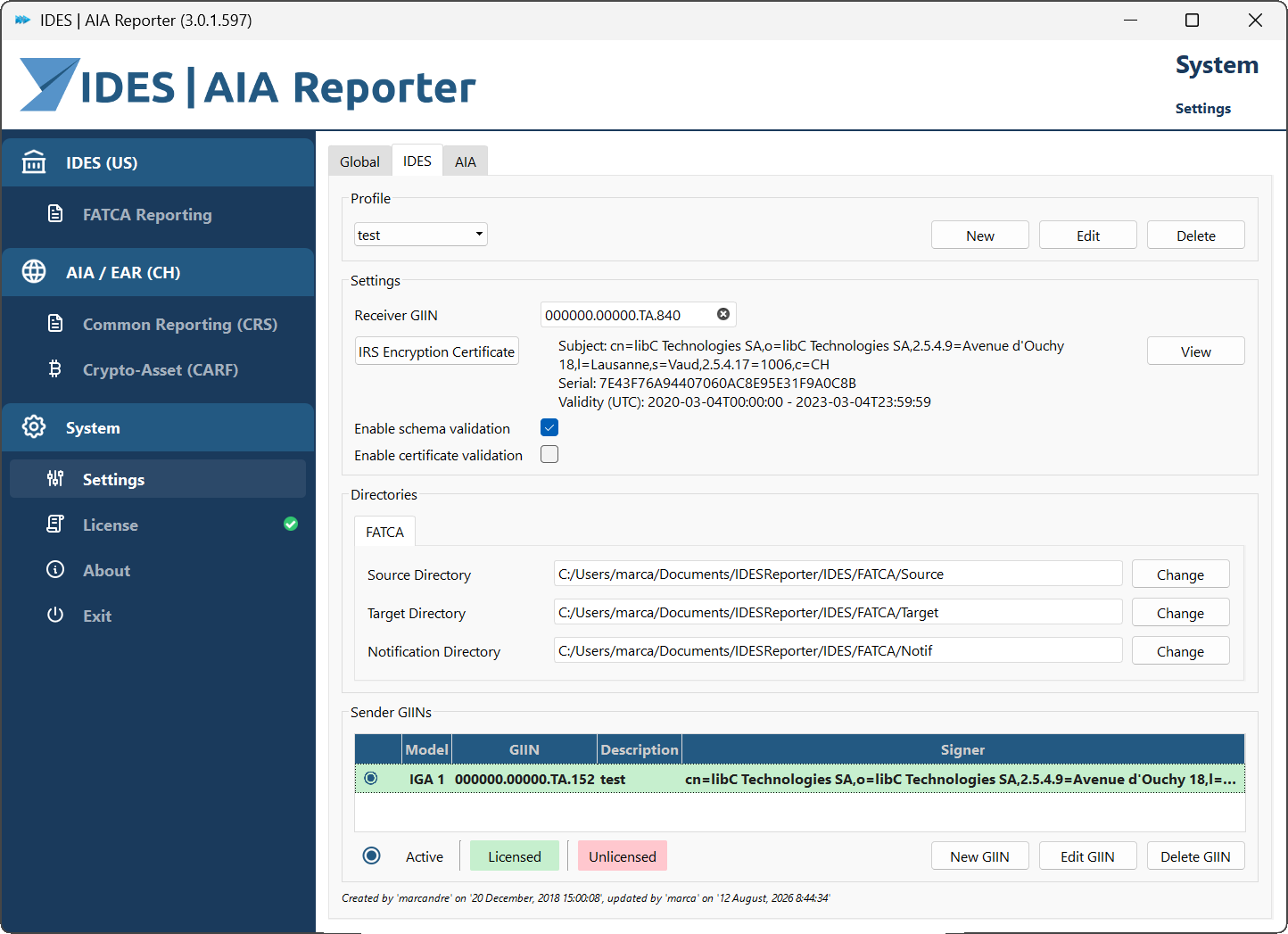Click the IRS Encryption Certificate button
This screenshot has height=934, width=1288.
point(437,351)
